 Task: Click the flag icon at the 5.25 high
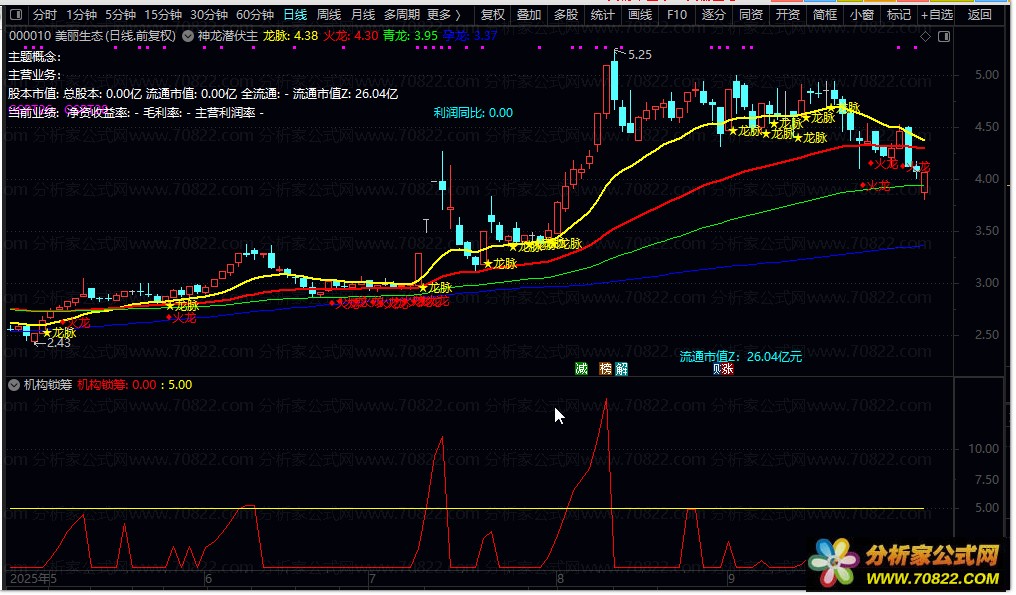tap(617, 50)
